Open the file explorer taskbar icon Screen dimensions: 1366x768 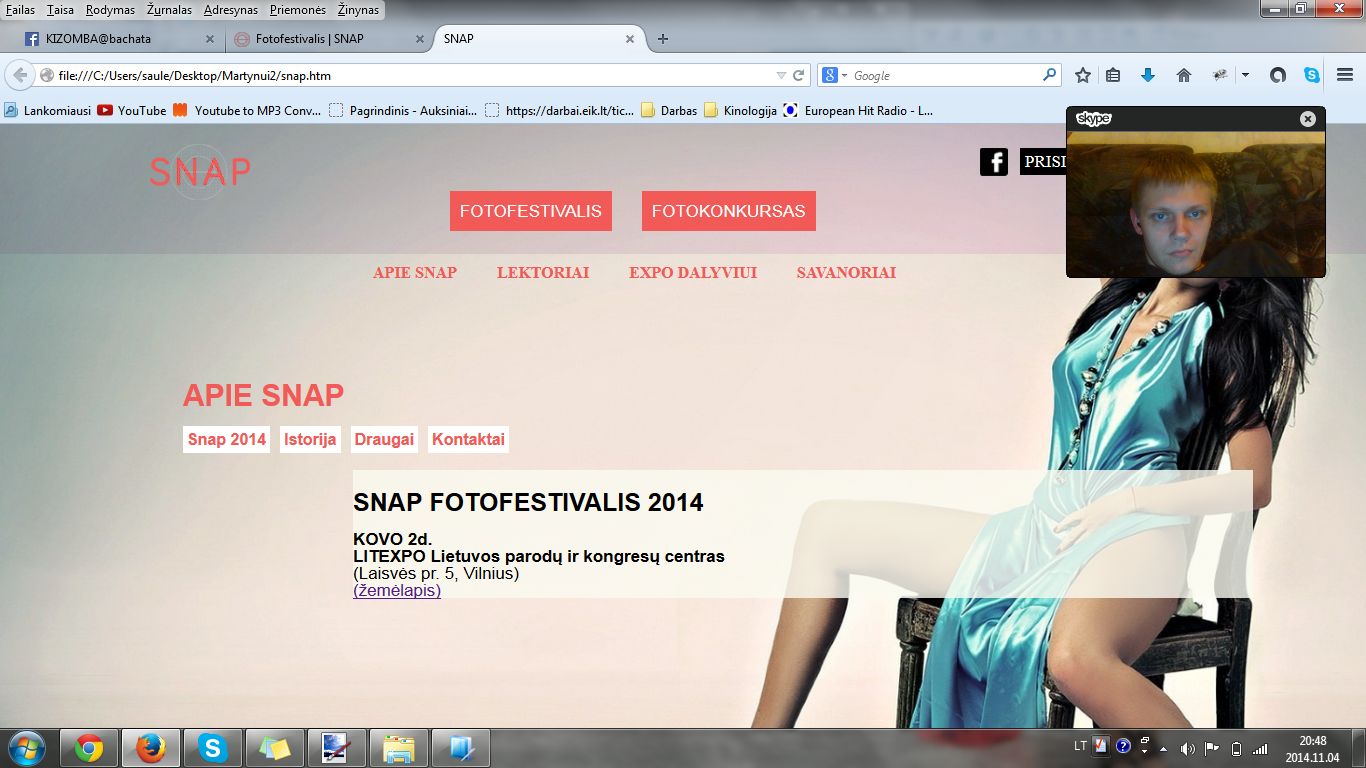[x=399, y=748]
